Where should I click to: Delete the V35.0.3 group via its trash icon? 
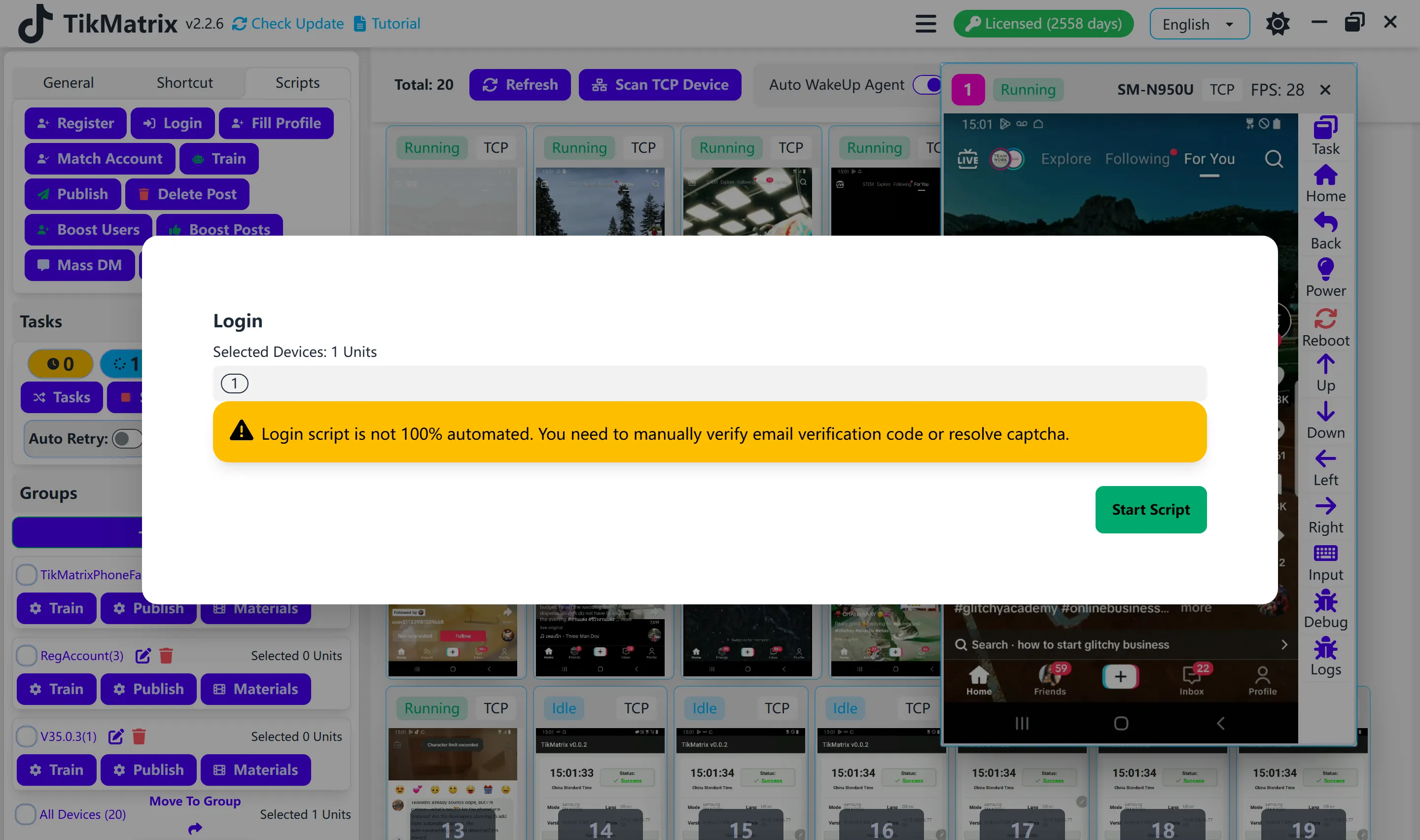click(x=139, y=736)
